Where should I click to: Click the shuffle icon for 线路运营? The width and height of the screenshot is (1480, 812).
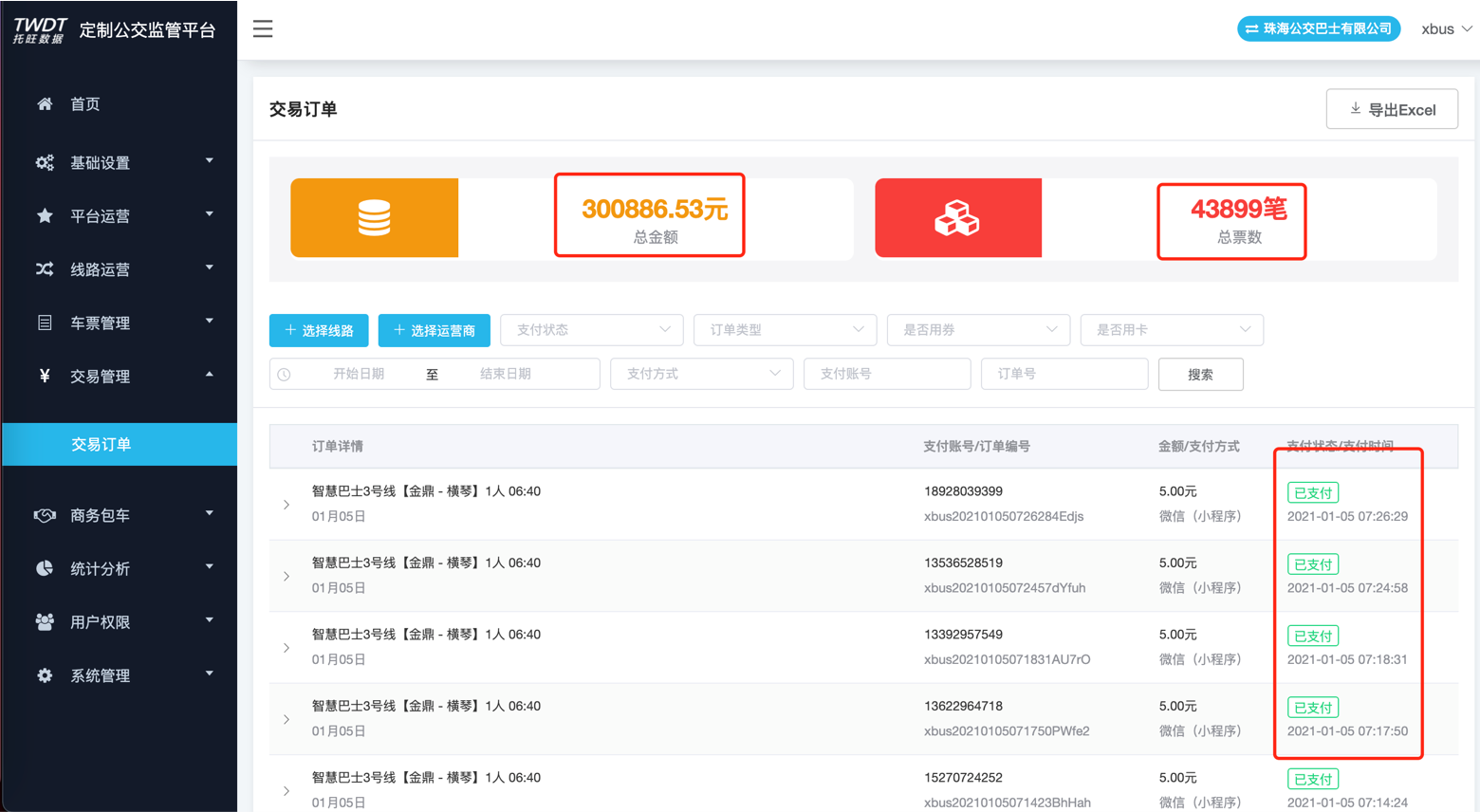coord(45,269)
